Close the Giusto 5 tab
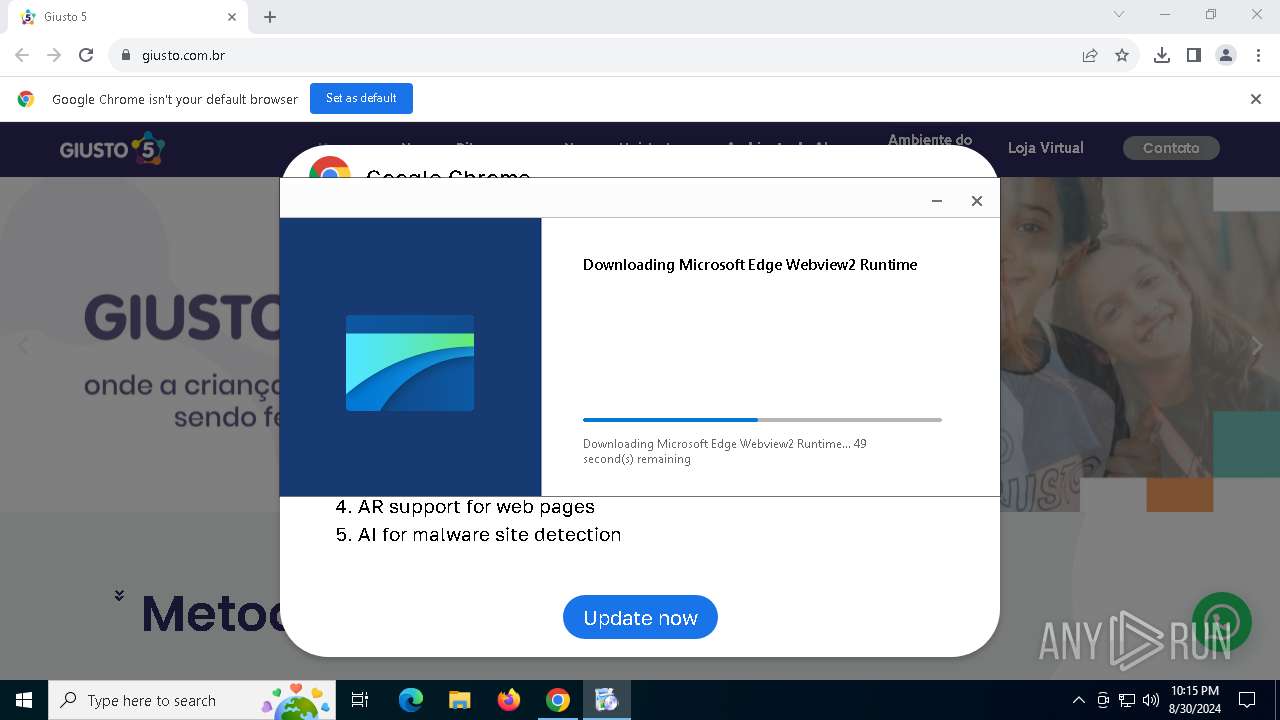 (232, 17)
